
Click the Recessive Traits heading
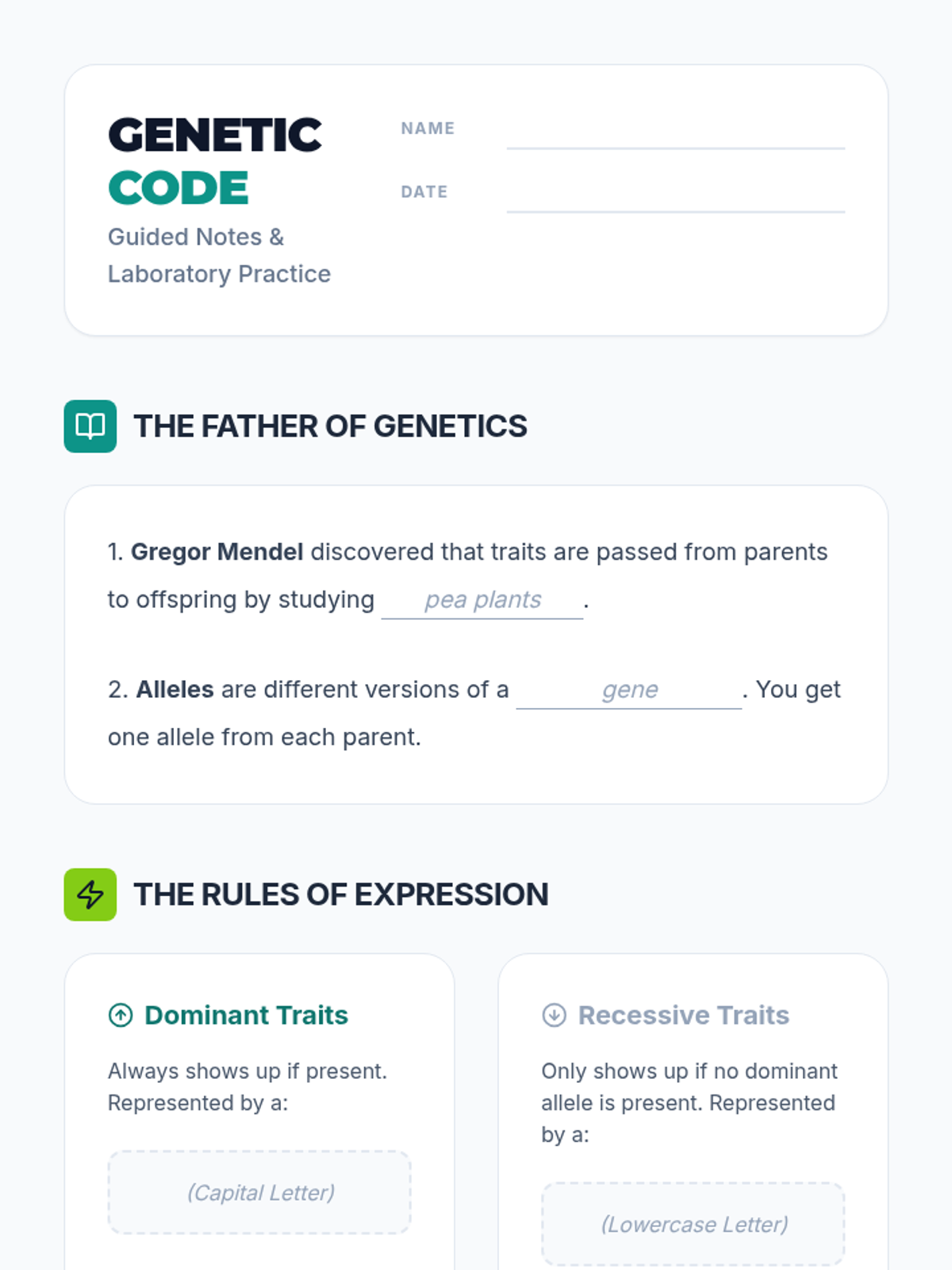(684, 1015)
